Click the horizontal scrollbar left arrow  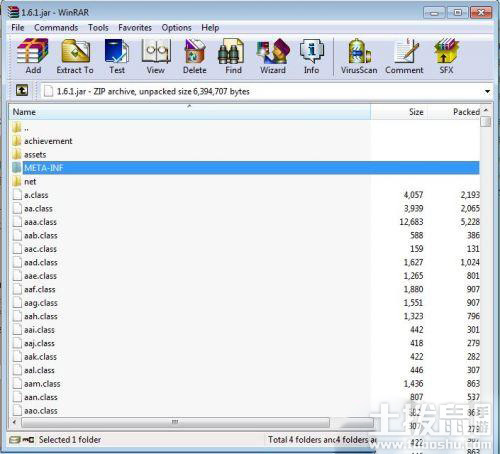[x=14, y=422]
